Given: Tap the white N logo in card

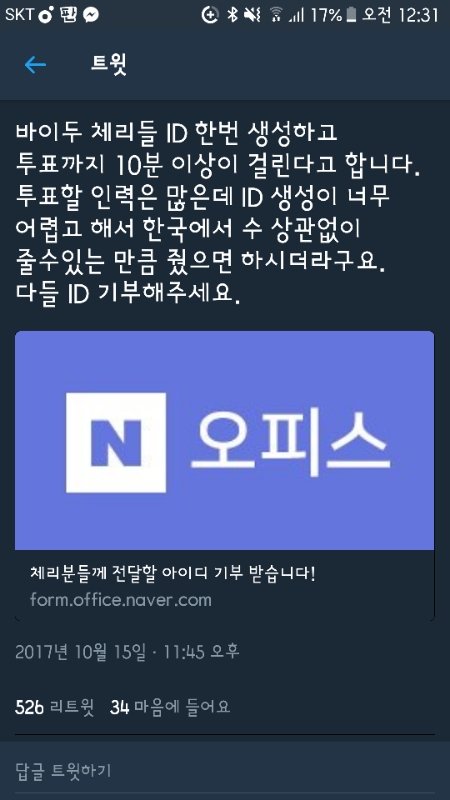Looking at the screenshot, I should 116,442.
